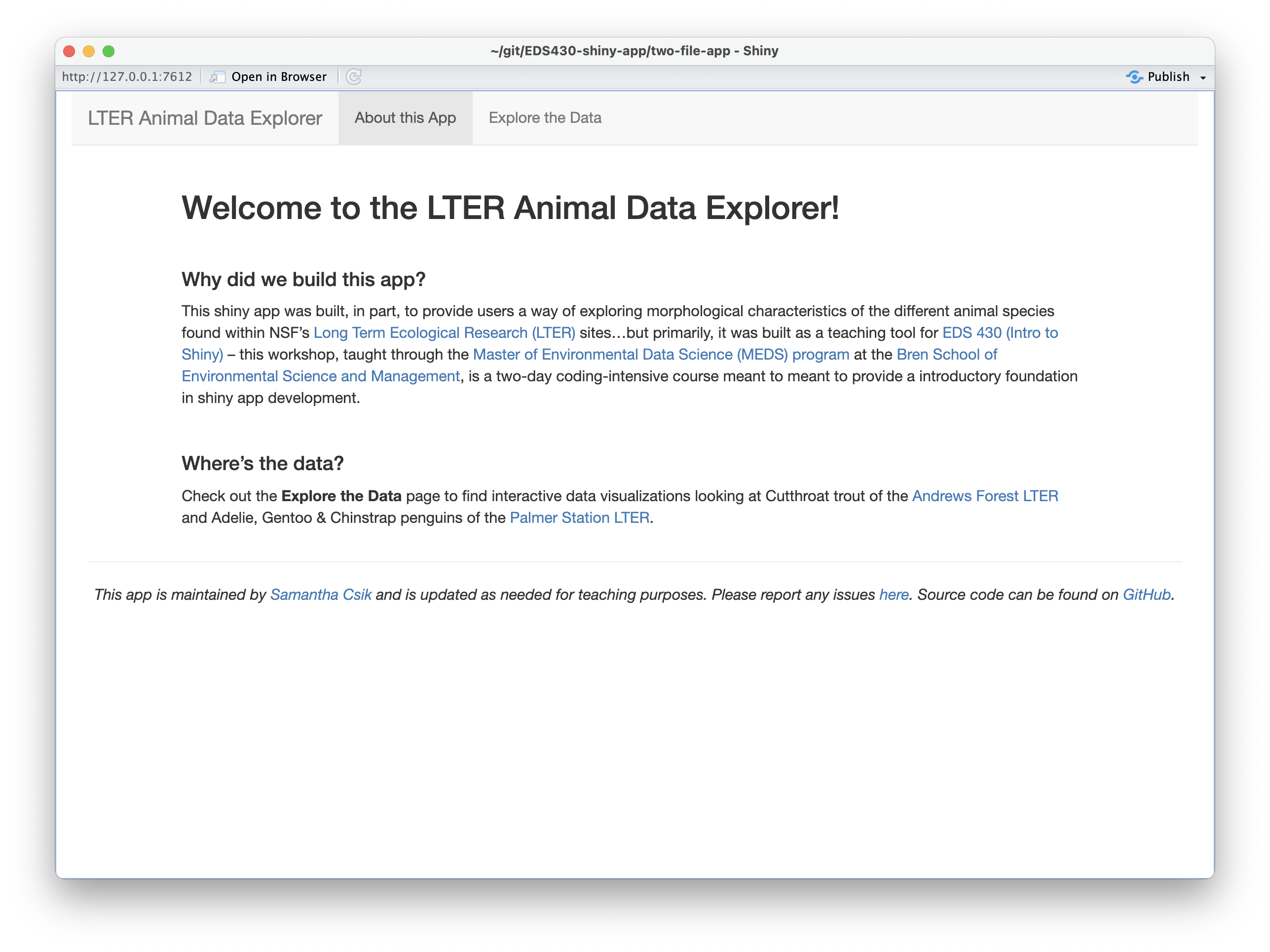1270x952 pixels.
Task: Open the Long Term Ecological Research link
Action: pyautogui.click(x=445, y=332)
